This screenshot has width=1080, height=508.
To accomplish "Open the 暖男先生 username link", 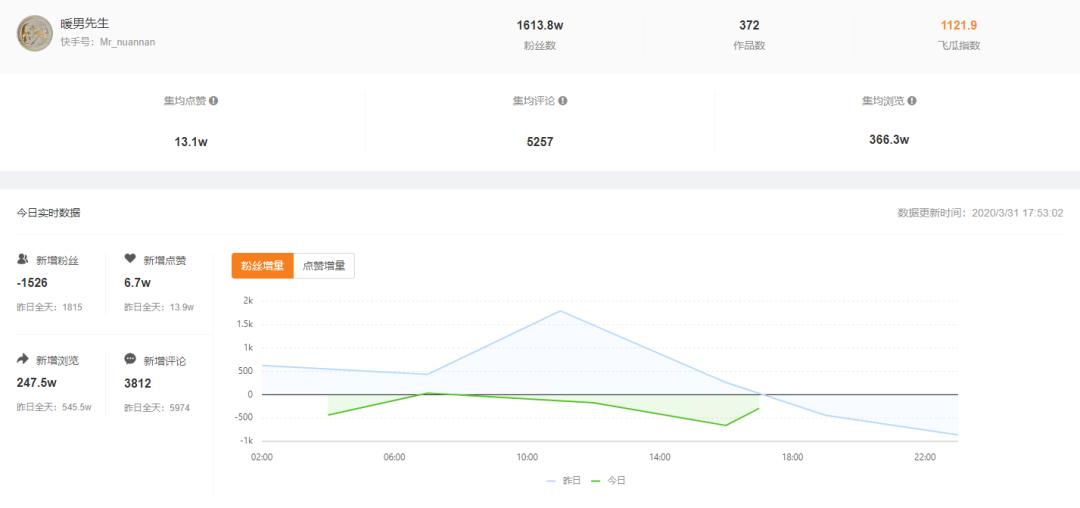I will (x=84, y=22).
